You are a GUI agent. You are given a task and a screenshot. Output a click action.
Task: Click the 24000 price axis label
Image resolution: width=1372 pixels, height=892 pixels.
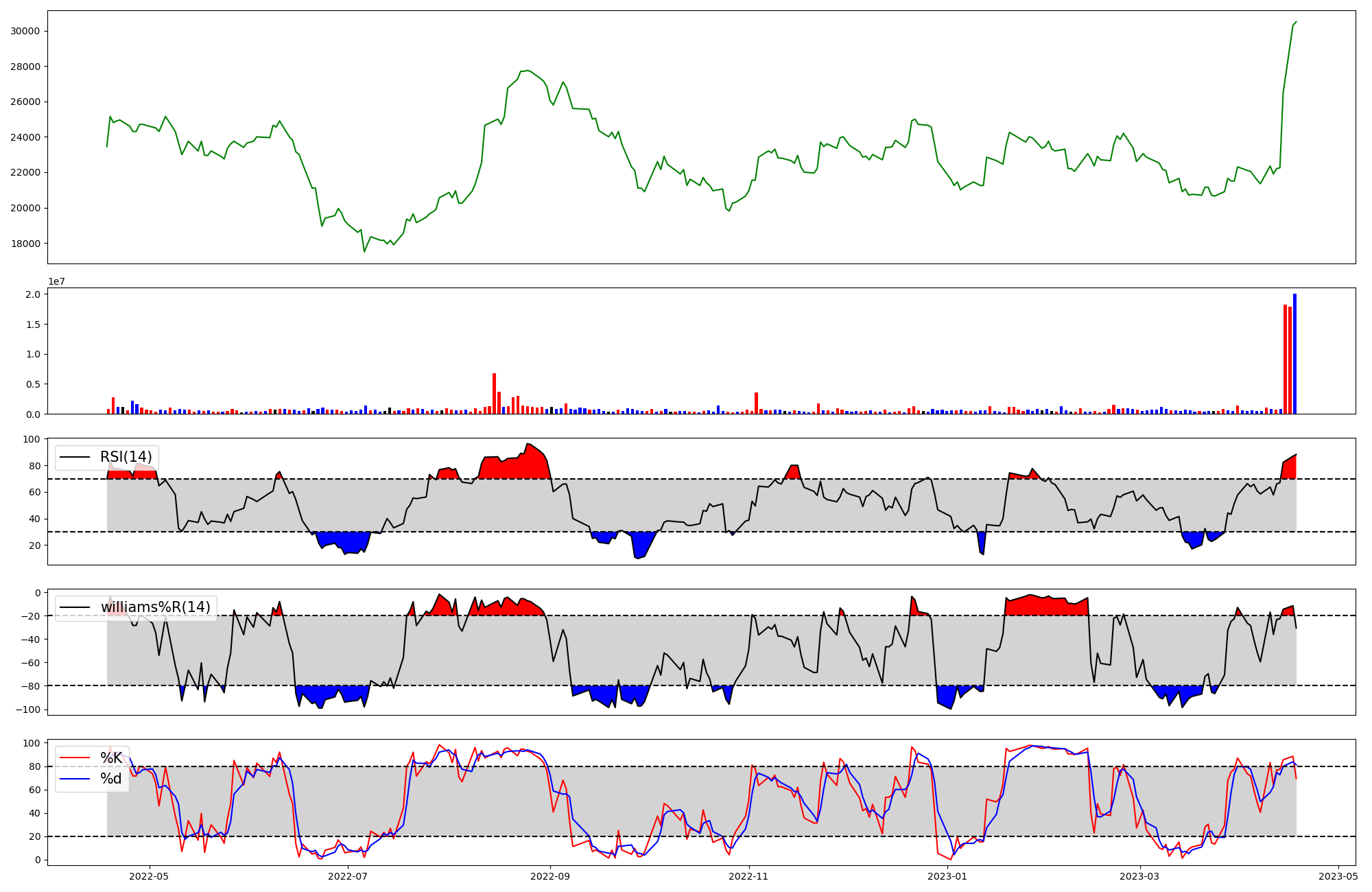(25, 137)
